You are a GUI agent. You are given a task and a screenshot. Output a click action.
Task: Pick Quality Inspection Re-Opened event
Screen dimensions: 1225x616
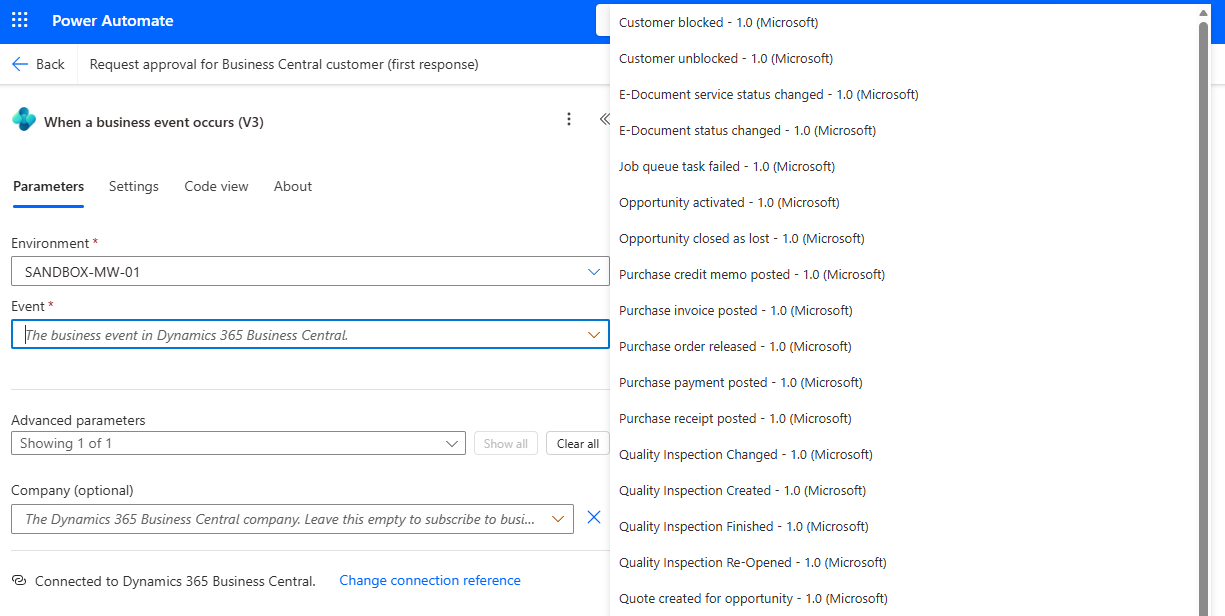tap(752, 562)
